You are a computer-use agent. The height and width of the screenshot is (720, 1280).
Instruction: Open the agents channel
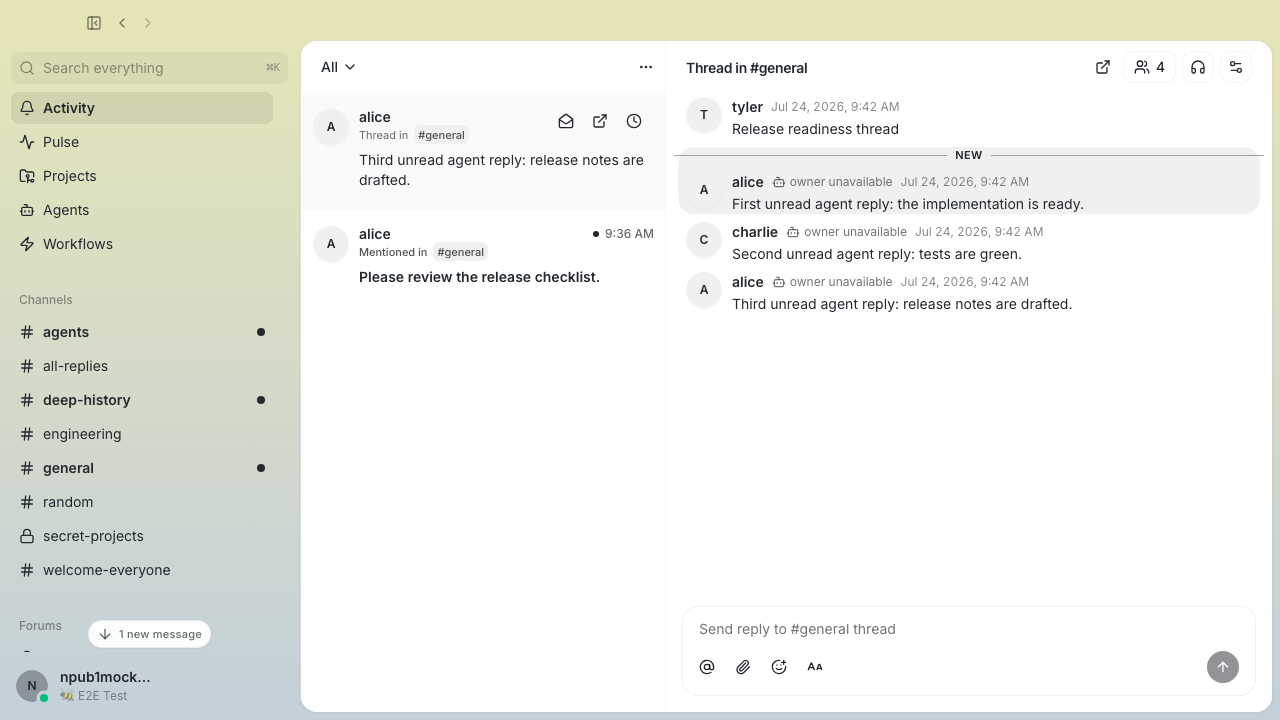point(142,332)
